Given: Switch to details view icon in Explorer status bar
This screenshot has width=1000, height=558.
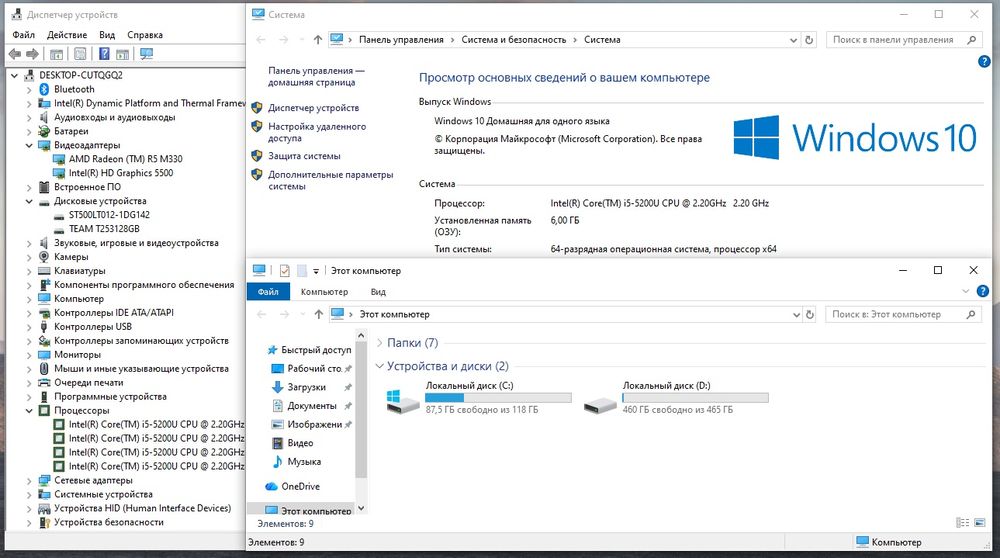Looking at the screenshot, I should pos(962,523).
